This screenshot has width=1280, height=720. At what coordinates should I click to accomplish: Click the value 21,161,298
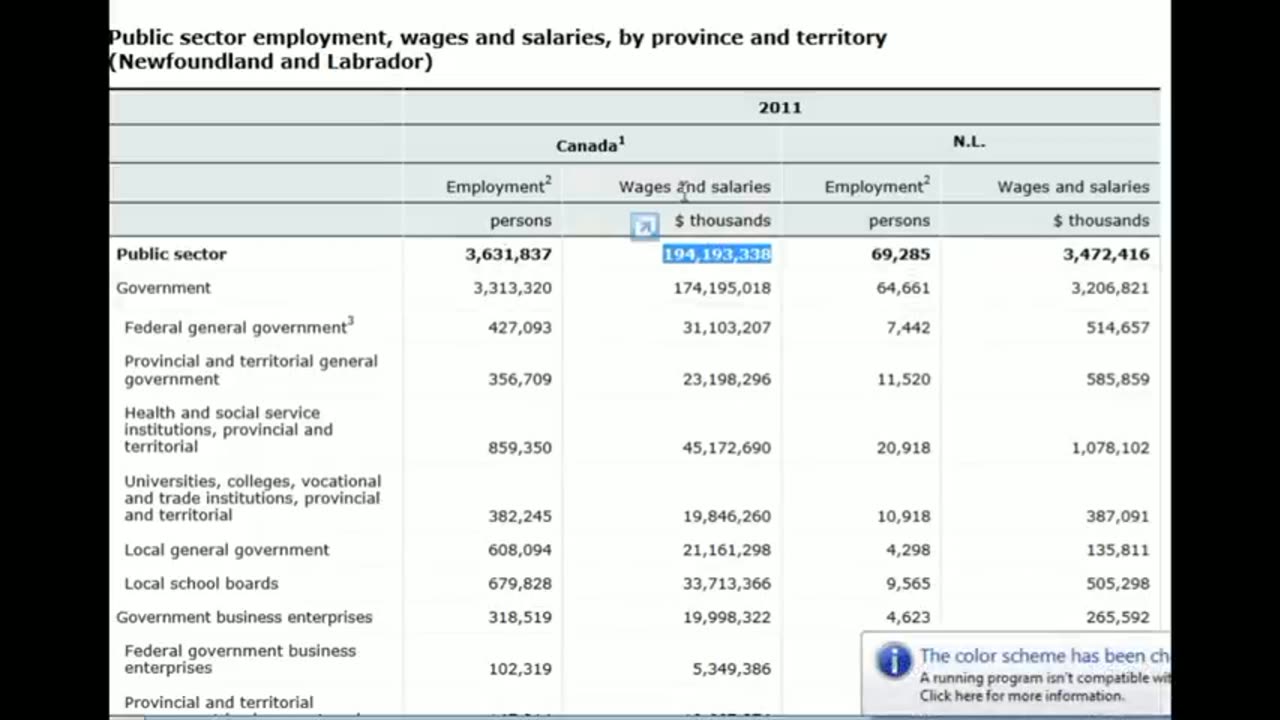pos(727,550)
